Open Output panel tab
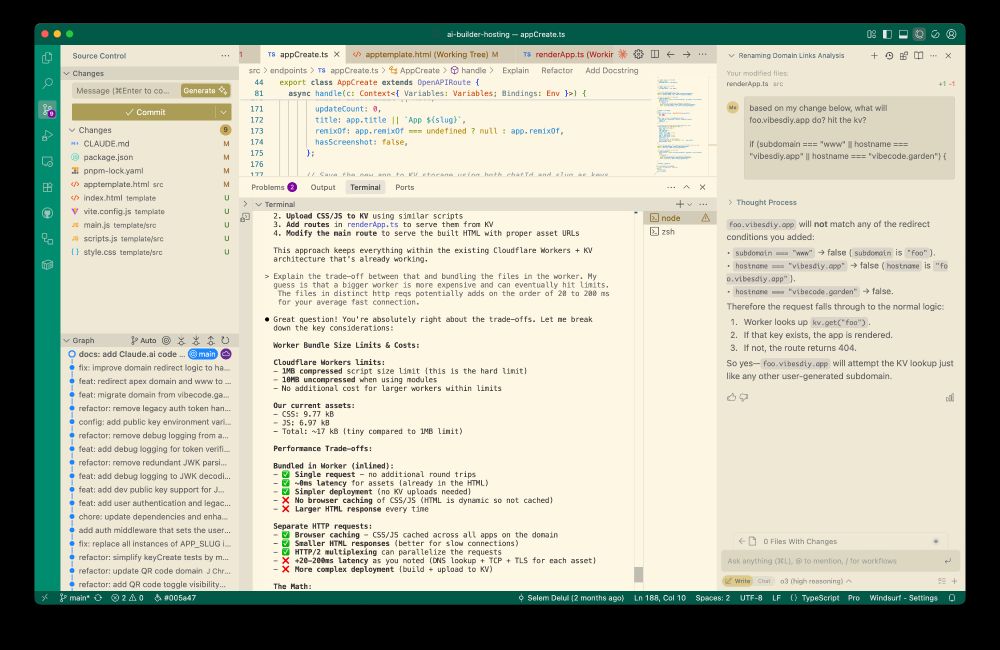The width and height of the screenshot is (1000, 650). (323, 188)
